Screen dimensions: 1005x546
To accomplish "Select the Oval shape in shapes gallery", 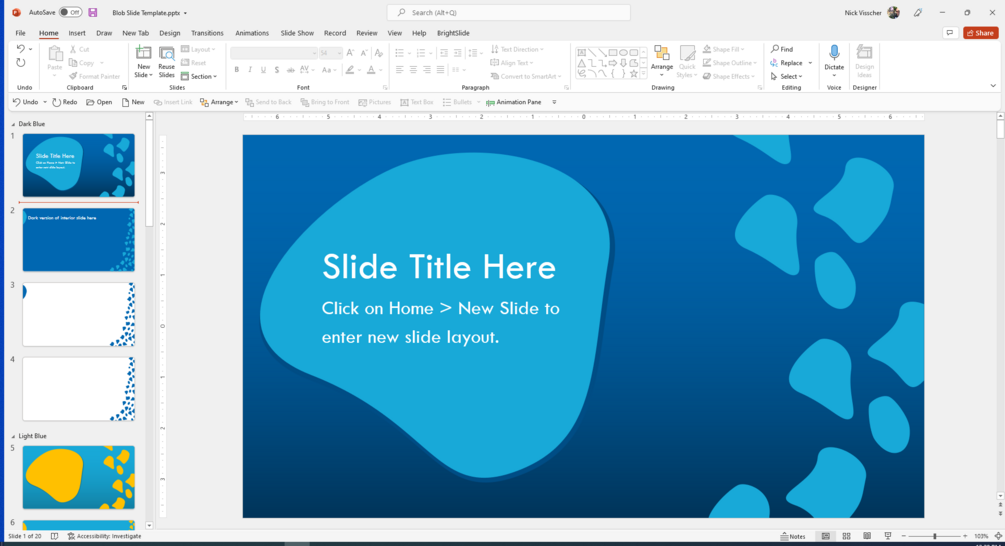I will (x=623, y=53).
